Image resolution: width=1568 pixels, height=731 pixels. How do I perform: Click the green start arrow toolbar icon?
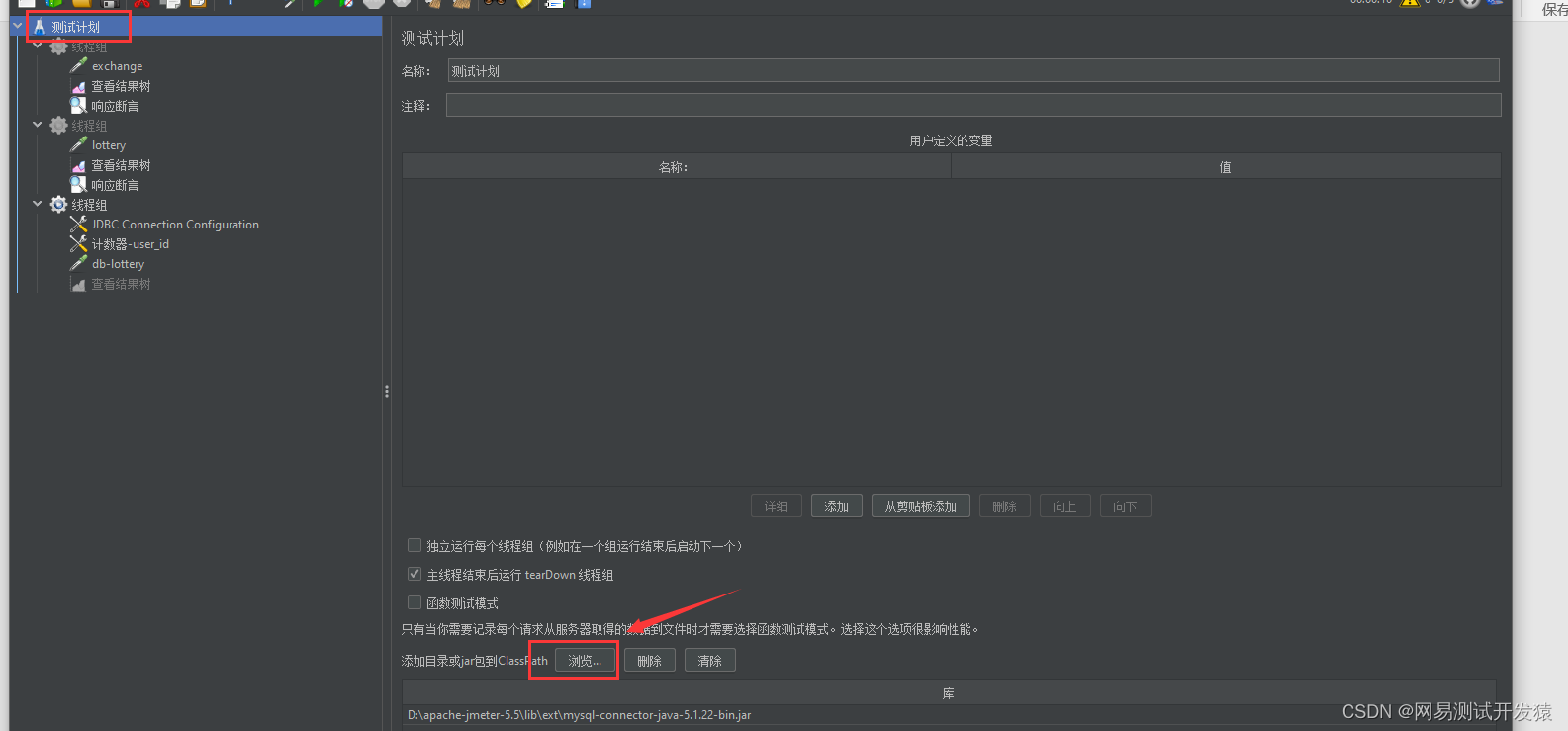[x=319, y=3]
